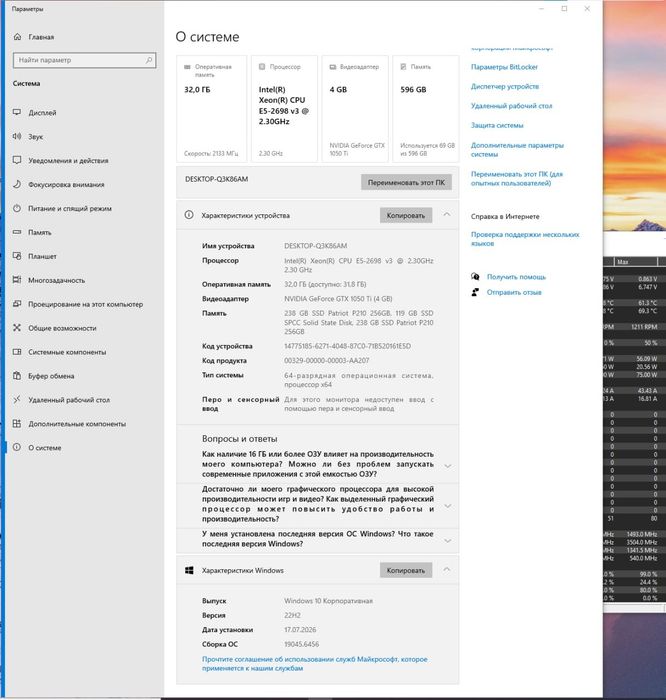Expand the 16 ГБ ОЗУ question

tap(448, 466)
